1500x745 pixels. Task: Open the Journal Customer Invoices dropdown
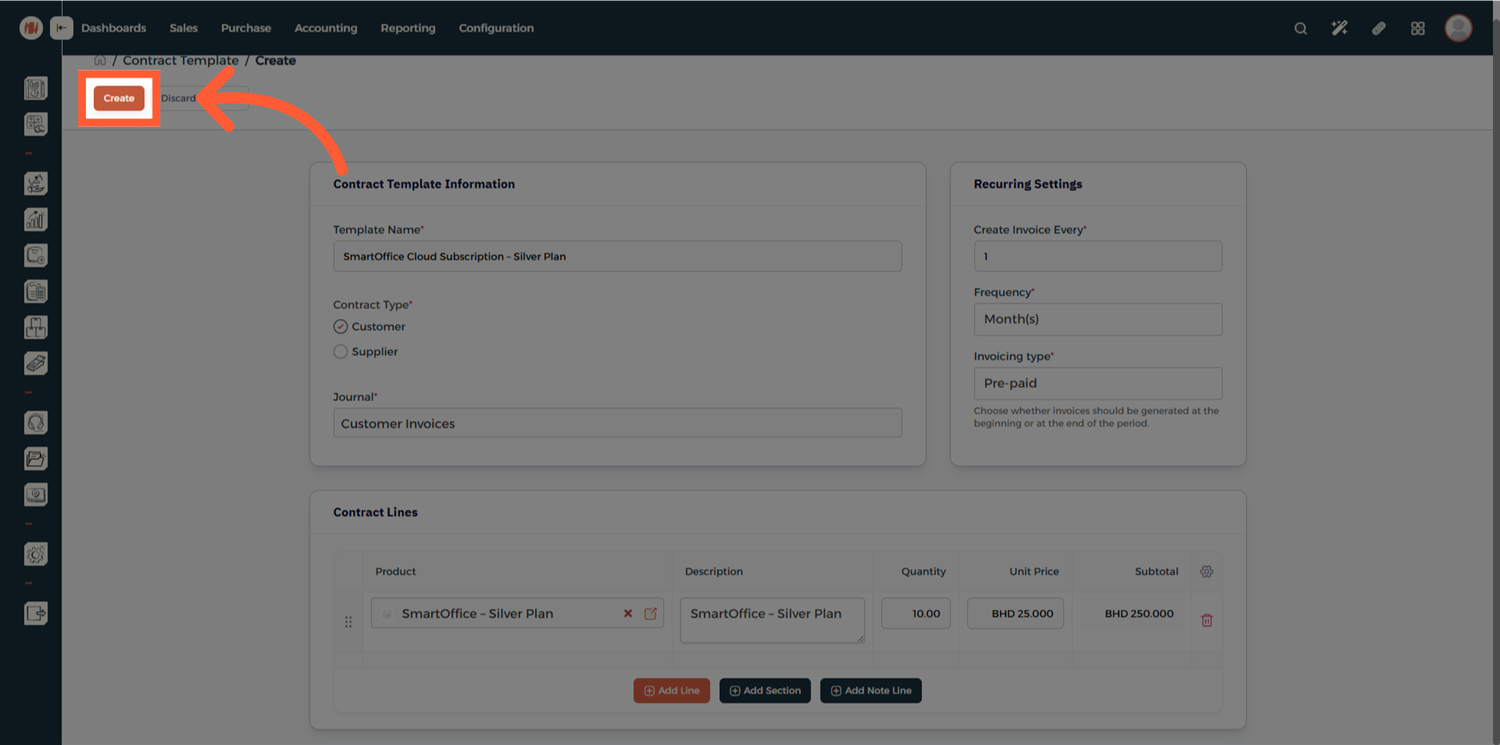(x=617, y=423)
